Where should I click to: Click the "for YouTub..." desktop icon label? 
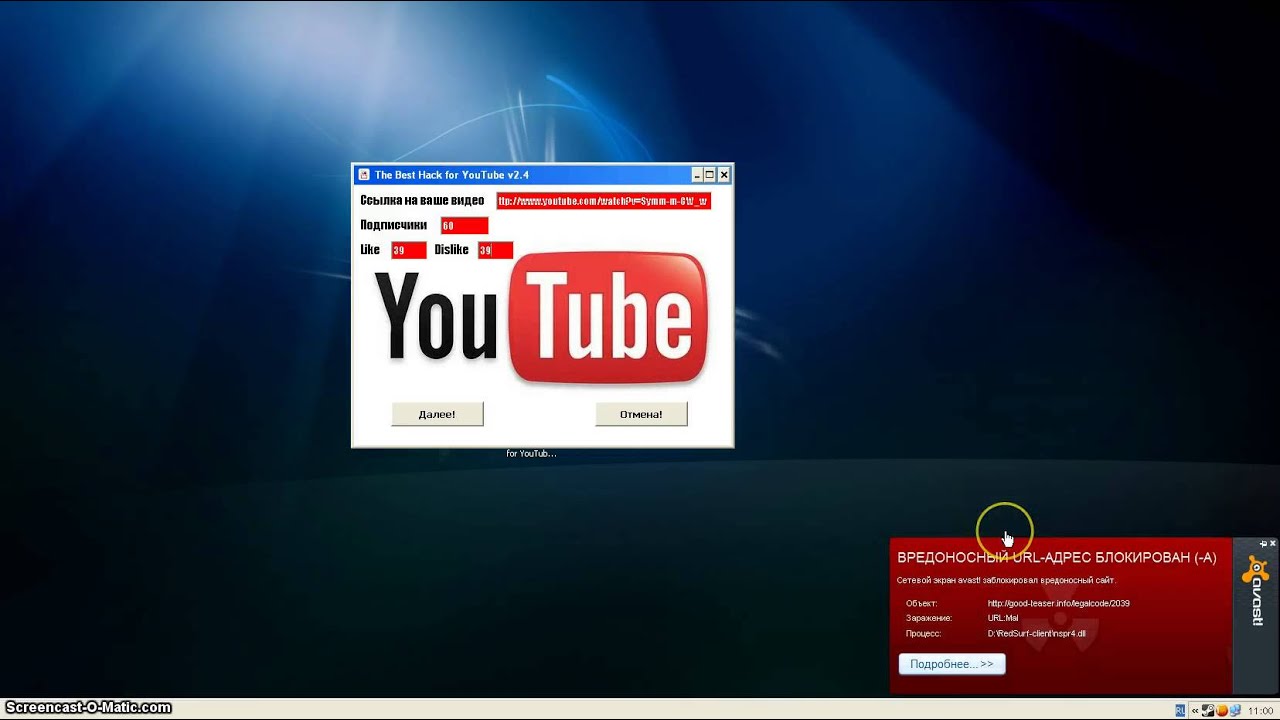(531, 454)
